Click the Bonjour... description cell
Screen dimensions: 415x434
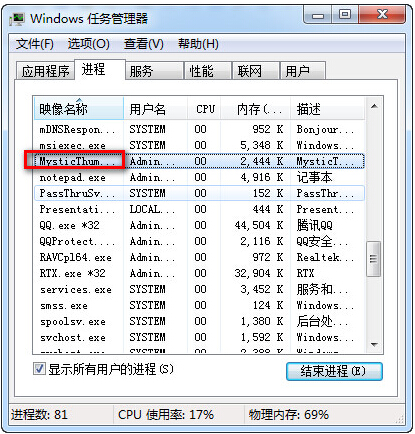pyautogui.click(x=325, y=129)
